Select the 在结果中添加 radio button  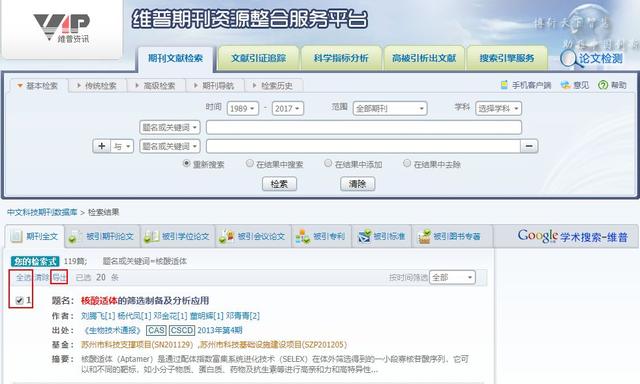pos(328,163)
